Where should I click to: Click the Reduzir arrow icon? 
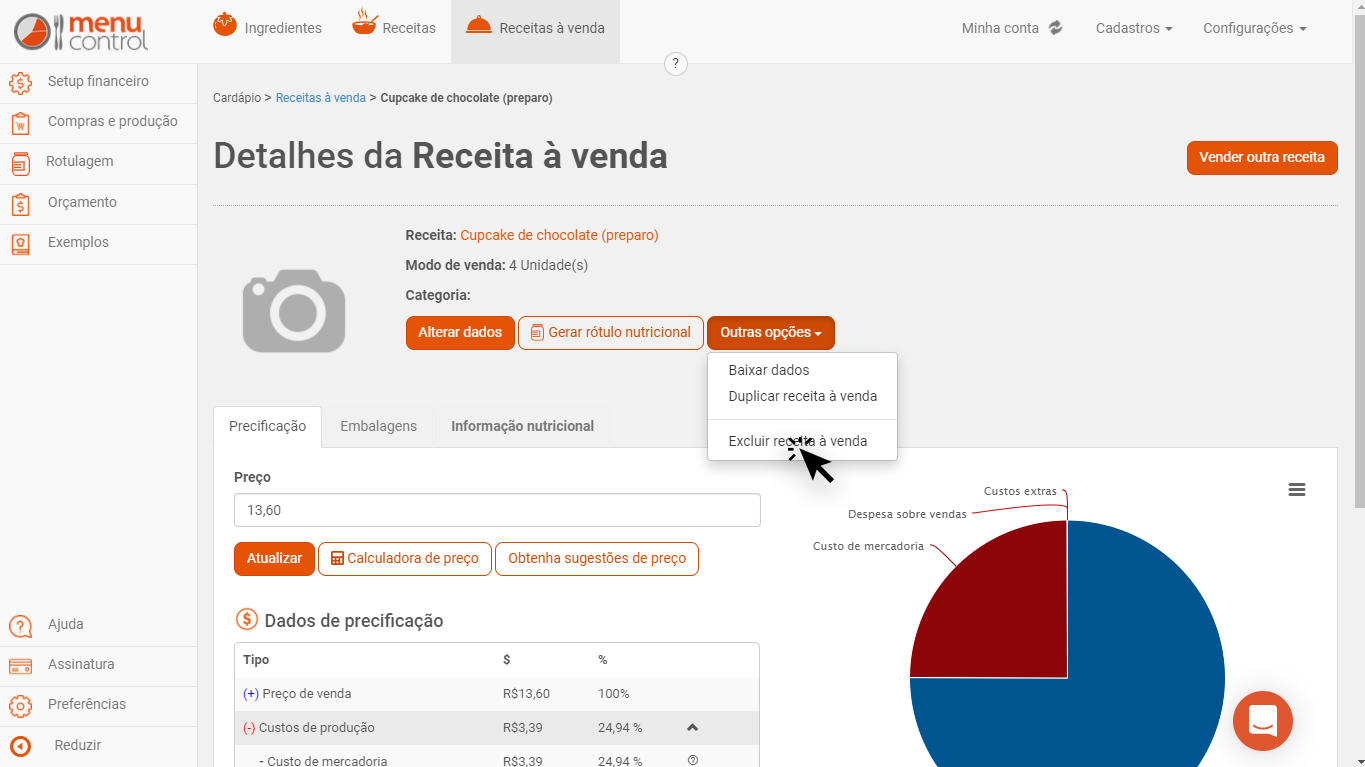pyautogui.click(x=20, y=746)
